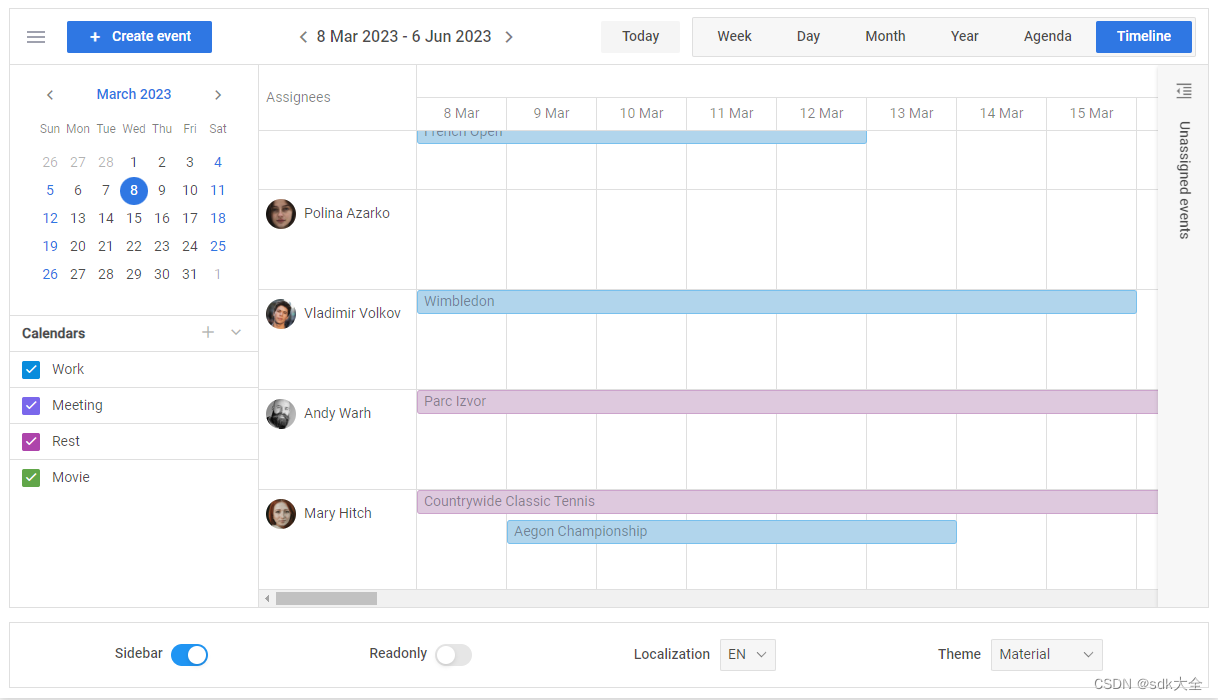Expand the Unassigned events panel icon

1184,91
